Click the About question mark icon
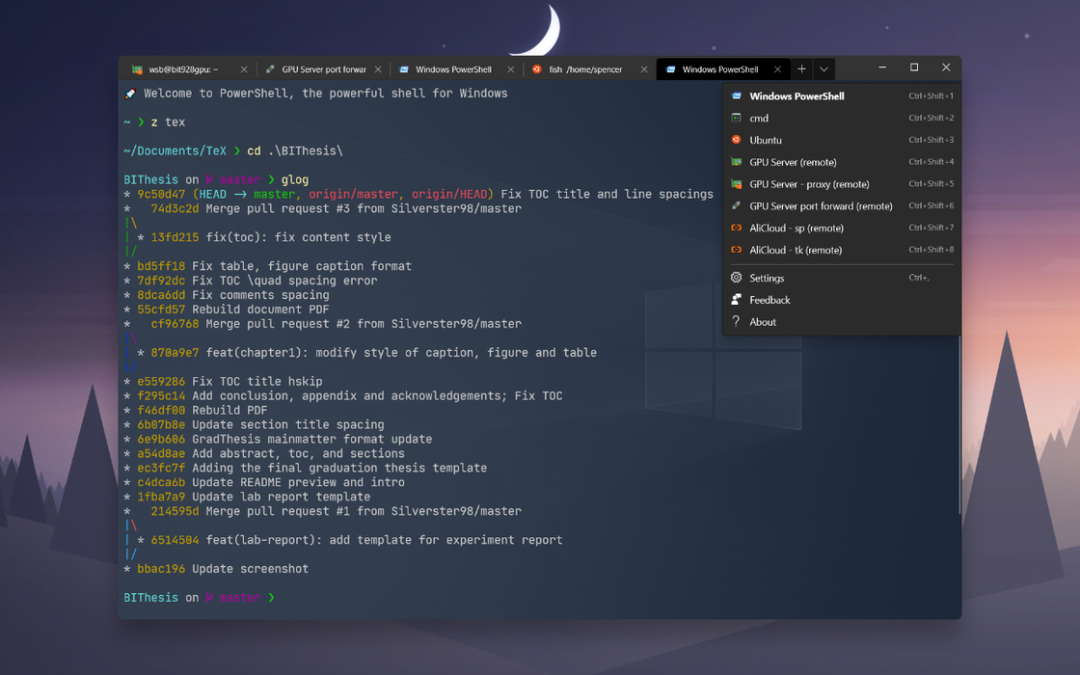Image resolution: width=1080 pixels, height=675 pixels. tap(737, 322)
